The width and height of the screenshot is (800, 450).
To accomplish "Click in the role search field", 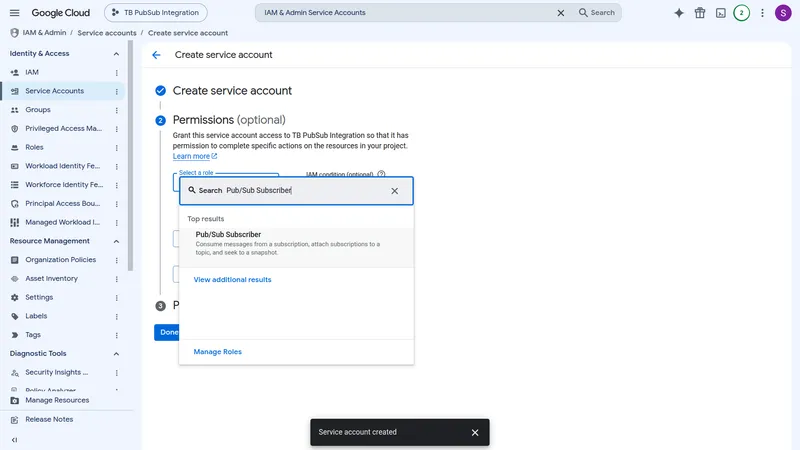I will coord(296,190).
